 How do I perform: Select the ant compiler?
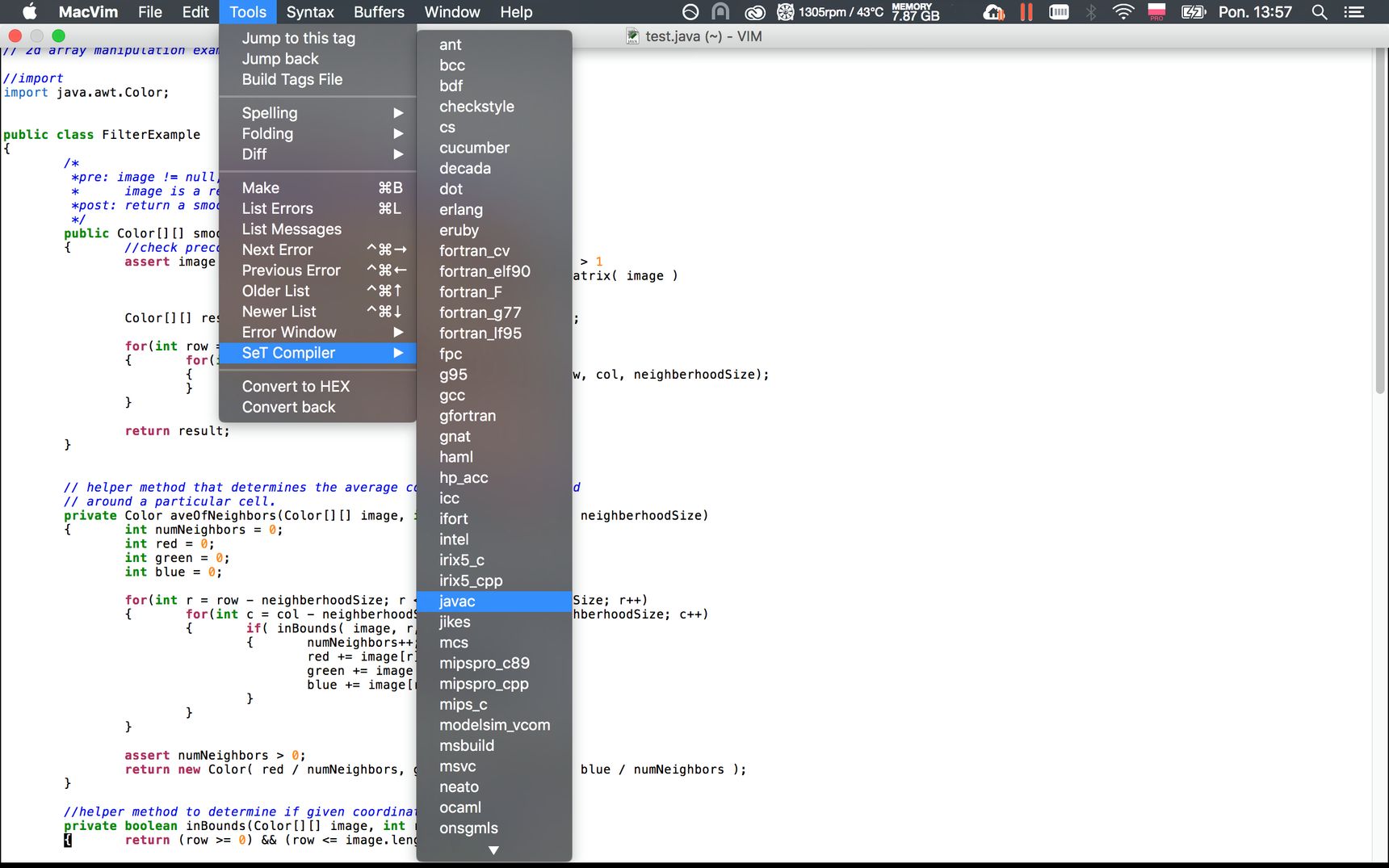[x=494, y=45]
